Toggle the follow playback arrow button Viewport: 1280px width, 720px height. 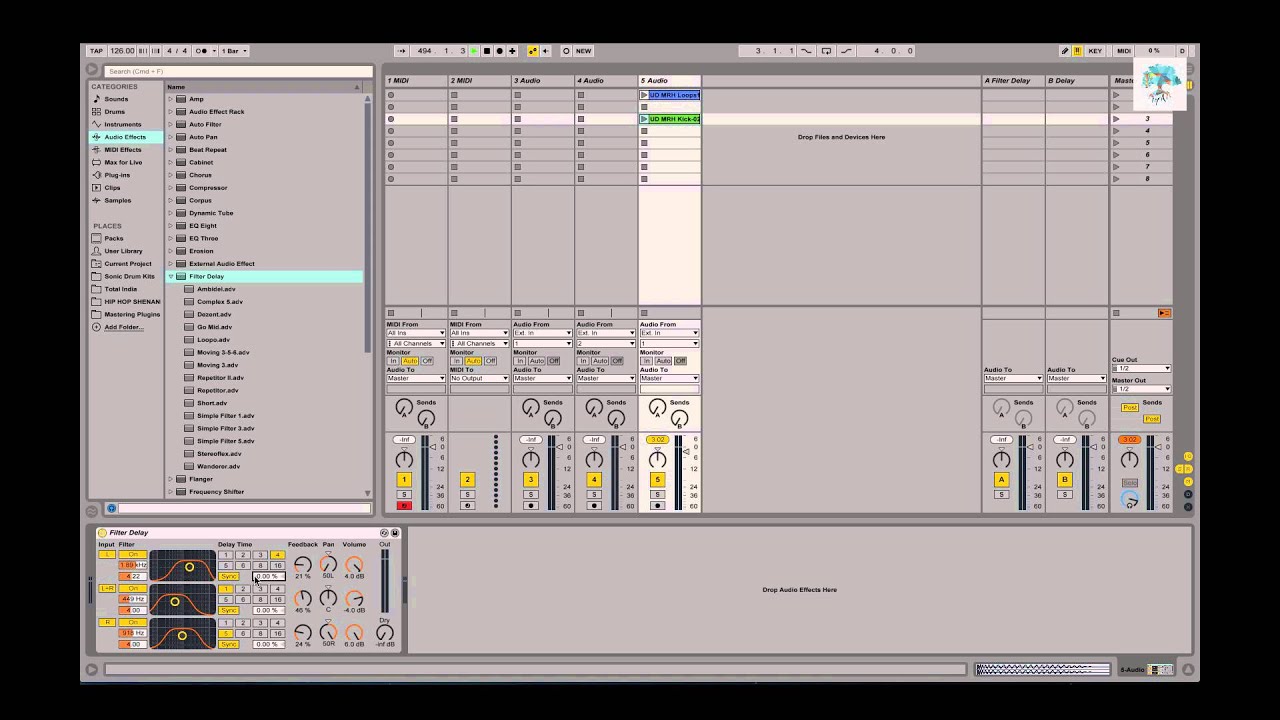(x=402, y=51)
